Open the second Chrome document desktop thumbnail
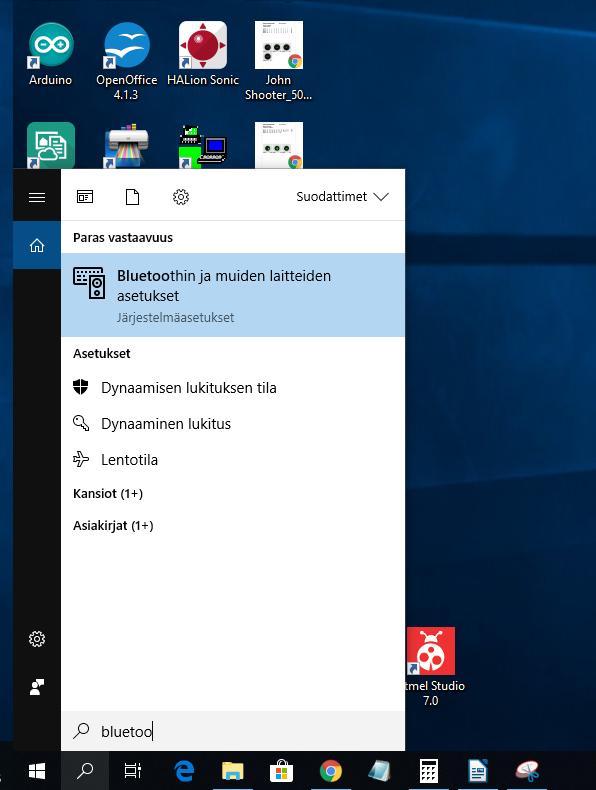Image resolution: width=596 pixels, height=790 pixels. (x=279, y=145)
